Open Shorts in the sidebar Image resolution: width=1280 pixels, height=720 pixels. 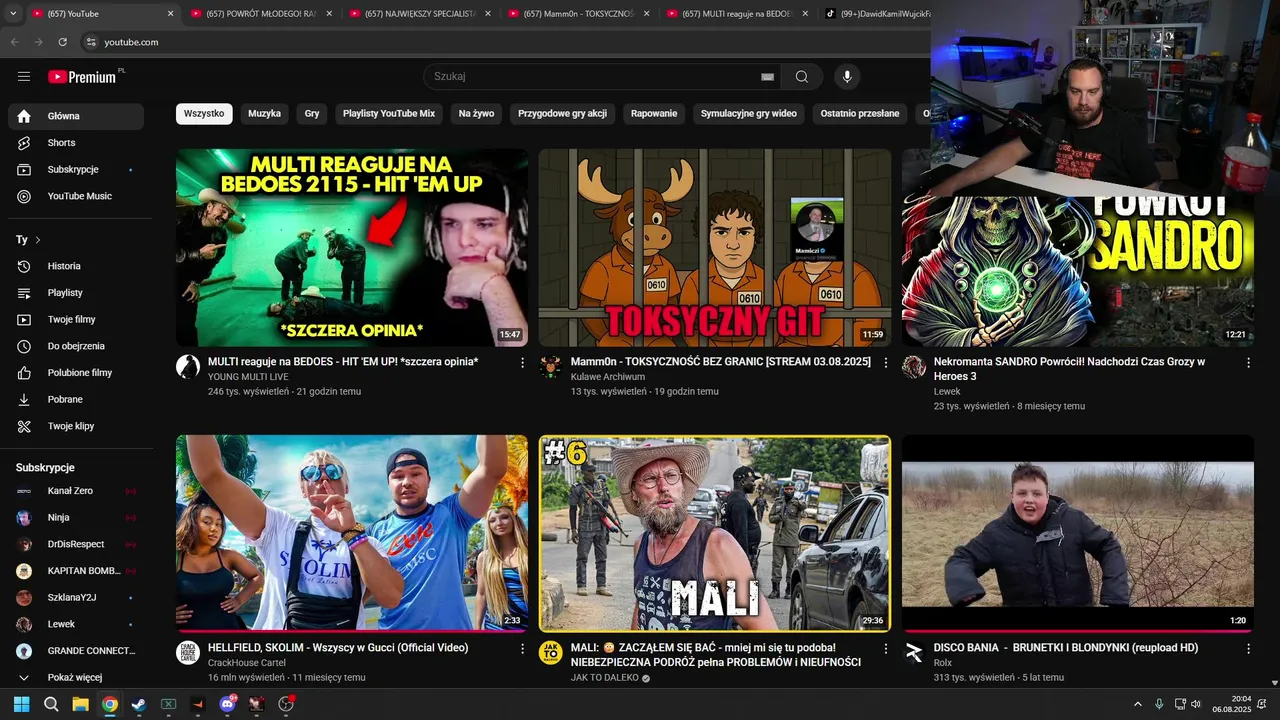point(76,143)
